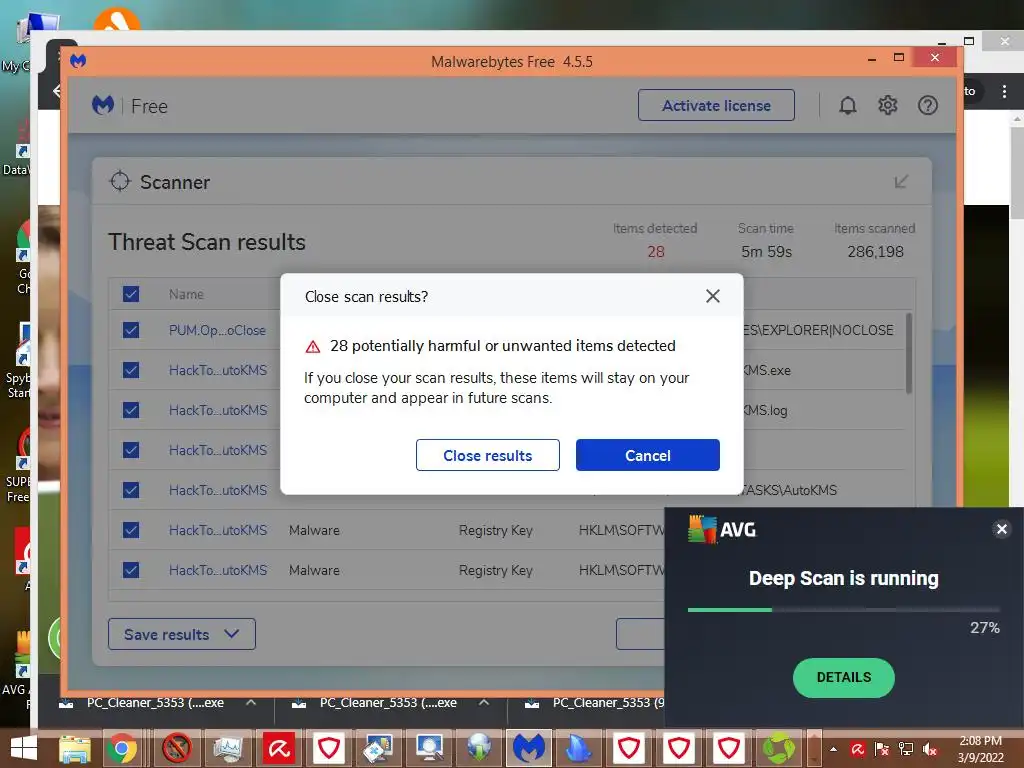Click the Malwarebytes logo beside Free
1024x768 pixels.
[x=103, y=105]
